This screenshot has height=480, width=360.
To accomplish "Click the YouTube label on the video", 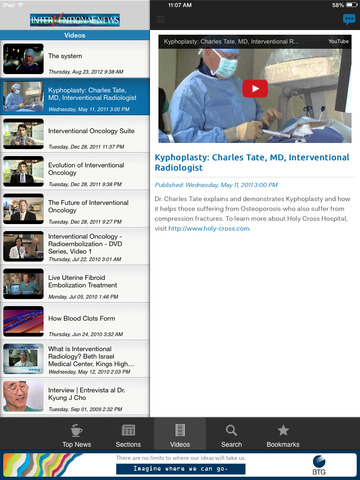I will (338, 41).
